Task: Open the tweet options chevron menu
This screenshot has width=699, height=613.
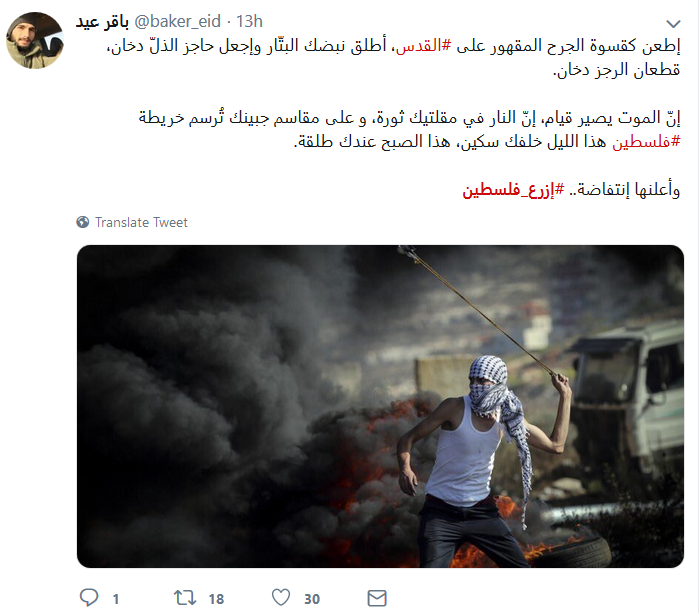Action: pyautogui.click(x=673, y=24)
